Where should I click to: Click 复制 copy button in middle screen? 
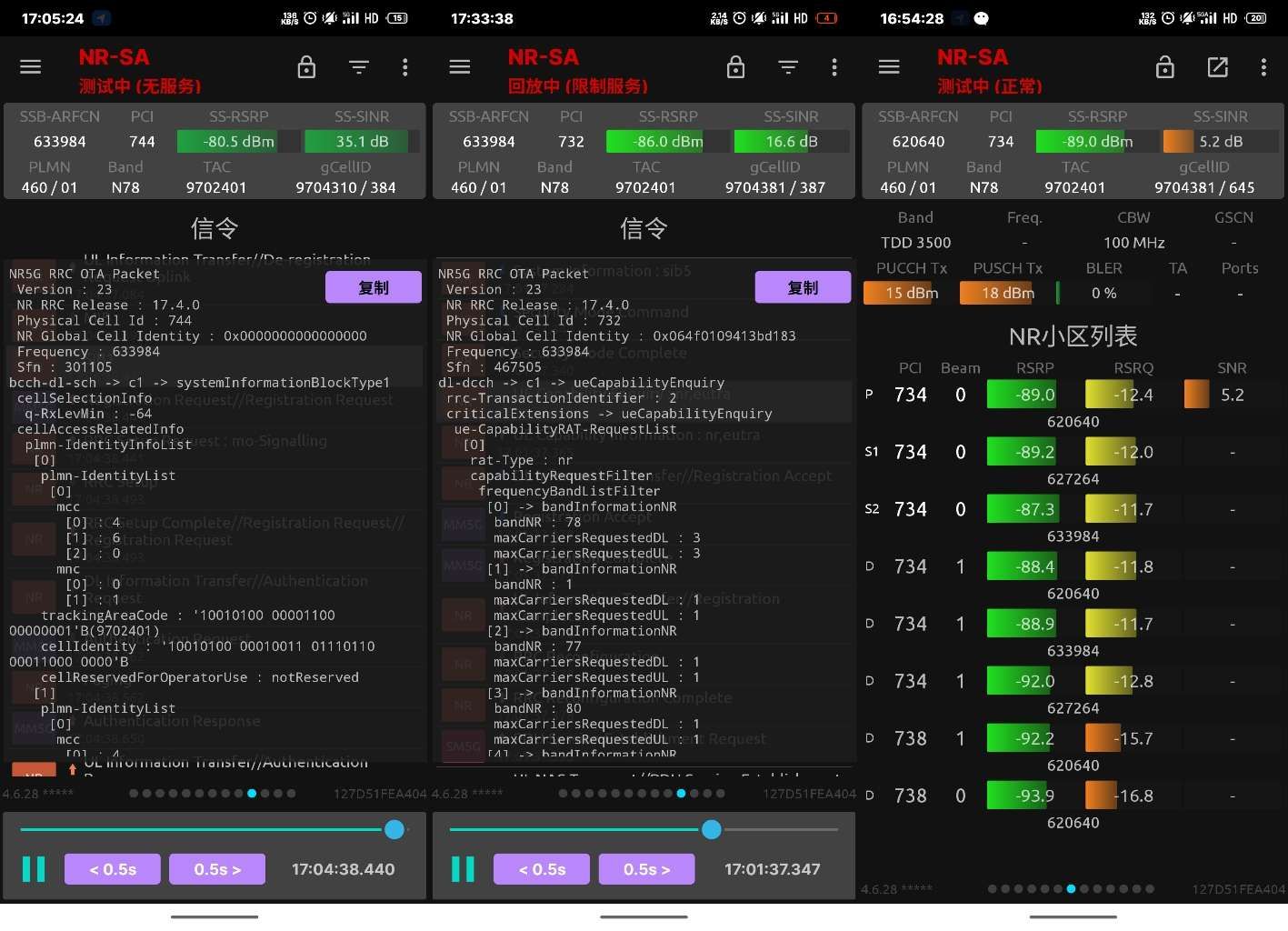(803, 287)
